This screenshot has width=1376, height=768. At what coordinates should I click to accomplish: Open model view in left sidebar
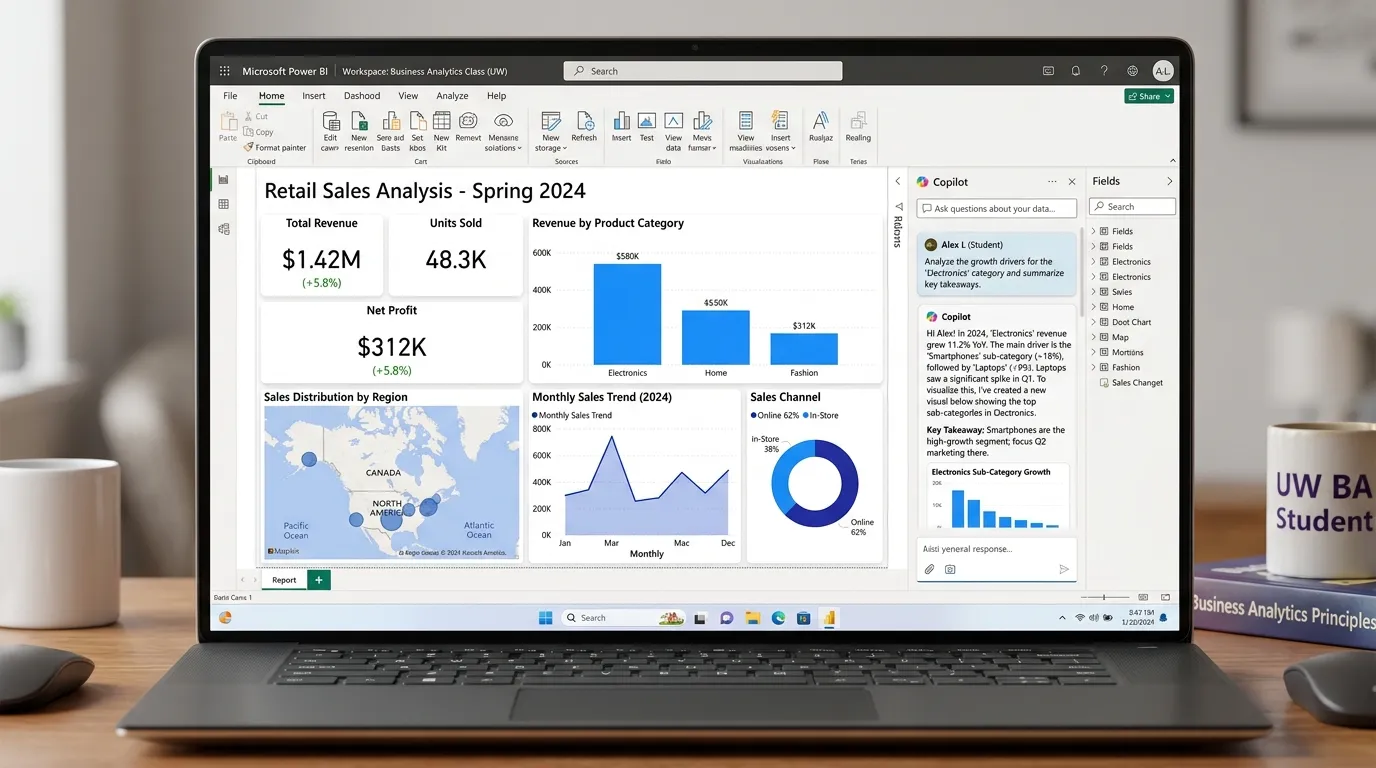tap(224, 229)
